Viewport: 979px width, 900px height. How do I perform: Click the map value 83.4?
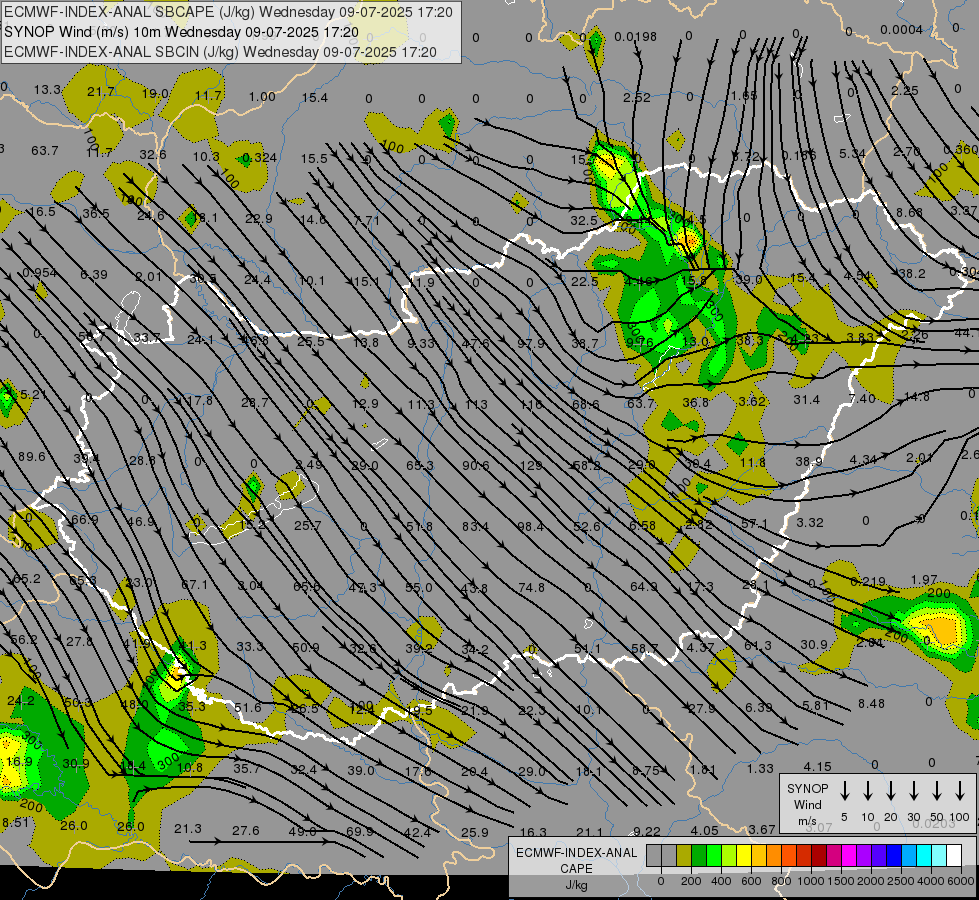(x=476, y=527)
